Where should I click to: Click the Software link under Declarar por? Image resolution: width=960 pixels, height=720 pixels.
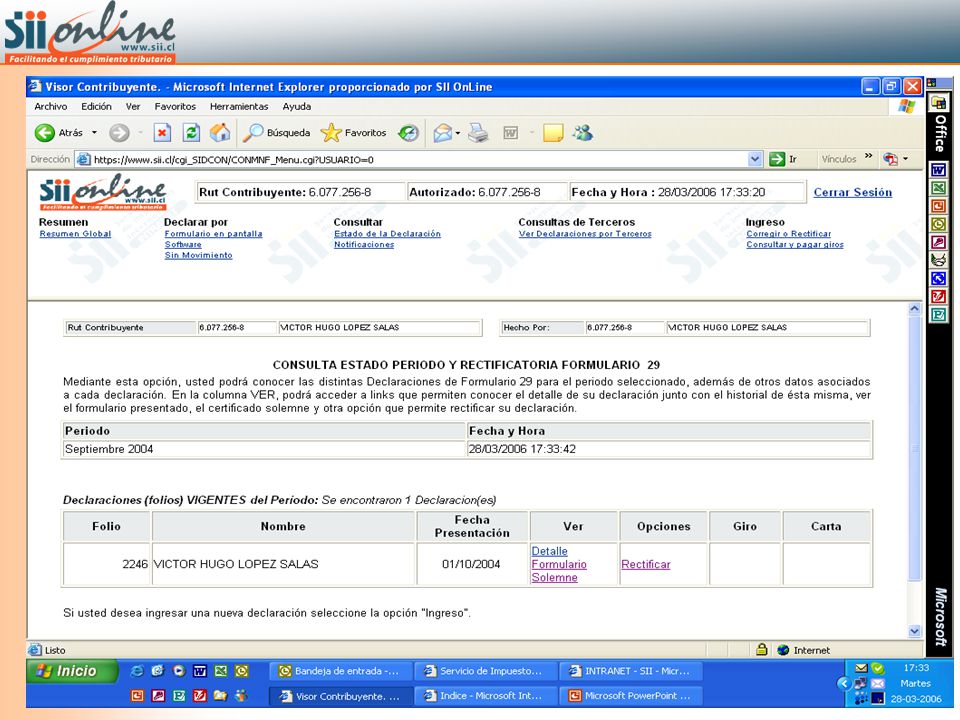point(182,244)
